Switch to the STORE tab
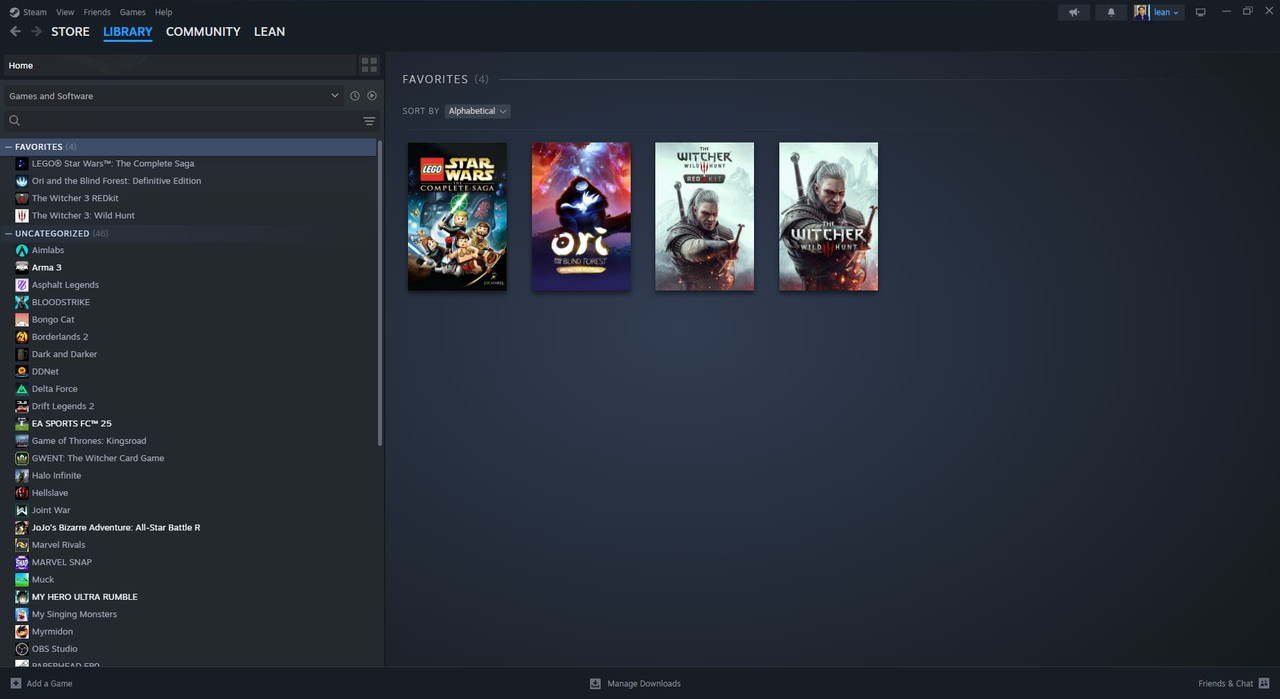Image resolution: width=1280 pixels, height=699 pixels. pos(70,32)
